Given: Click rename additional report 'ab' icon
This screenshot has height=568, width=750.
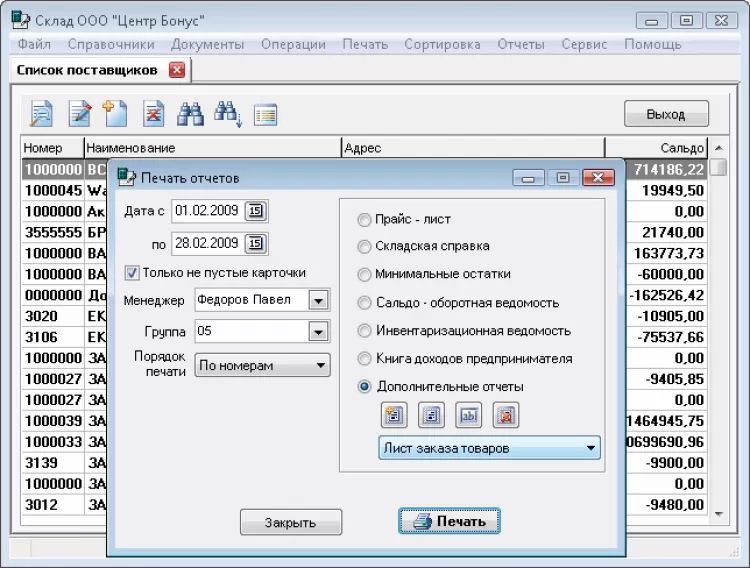Looking at the screenshot, I should 469,415.
